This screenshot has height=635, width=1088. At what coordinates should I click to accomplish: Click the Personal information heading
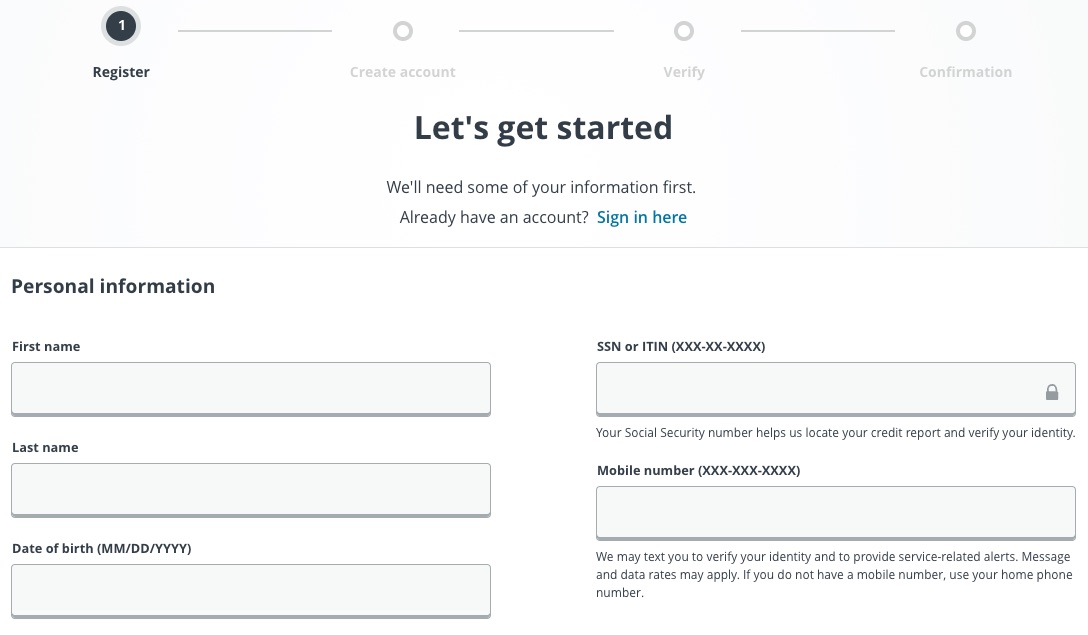pos(113,286)
